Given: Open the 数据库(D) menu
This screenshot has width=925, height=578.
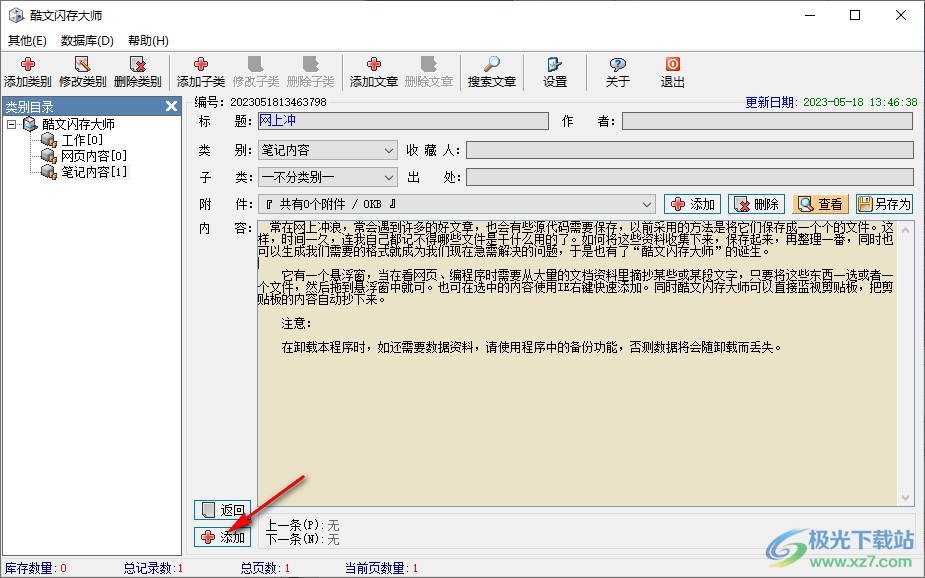Looking at the screenshot, I should [x=87, y=41].
